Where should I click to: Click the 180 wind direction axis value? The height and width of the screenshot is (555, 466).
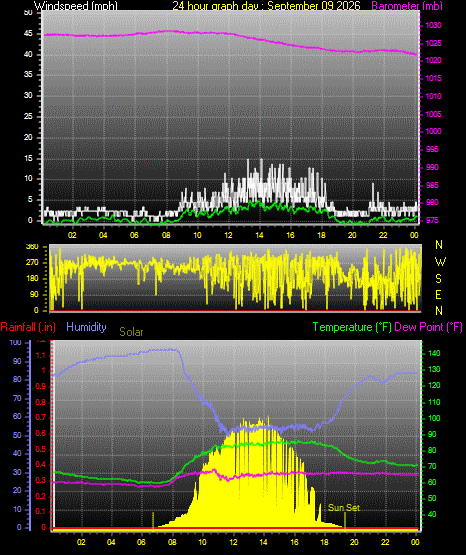[32, 279]
